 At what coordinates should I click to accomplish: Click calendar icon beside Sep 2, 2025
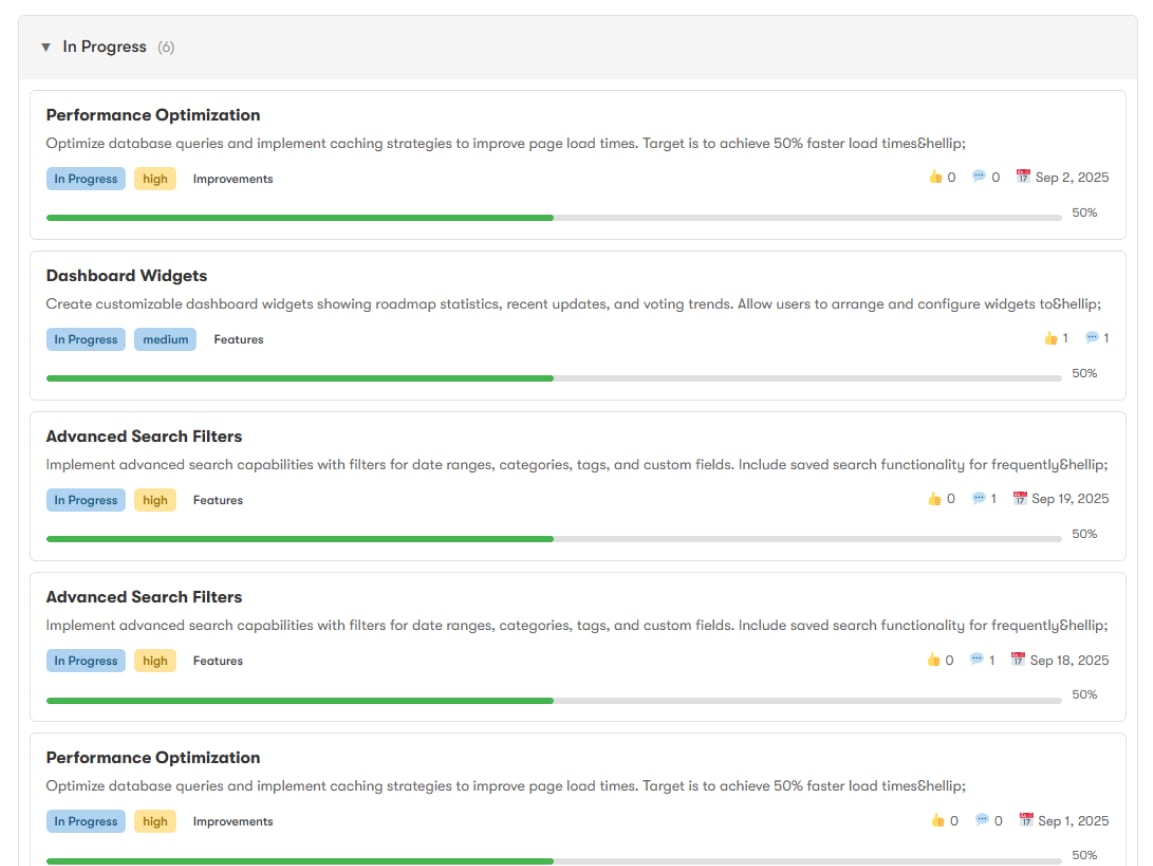point(1023,177)
